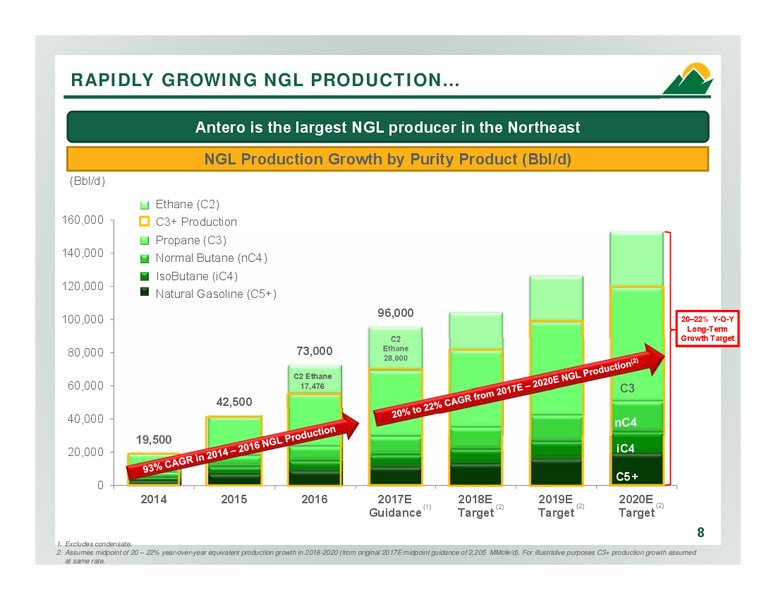Click the 'Natural Gasoline (C5+)' legend text
Image resolution: width=776 pixels, height=600 pixels.
216,294
